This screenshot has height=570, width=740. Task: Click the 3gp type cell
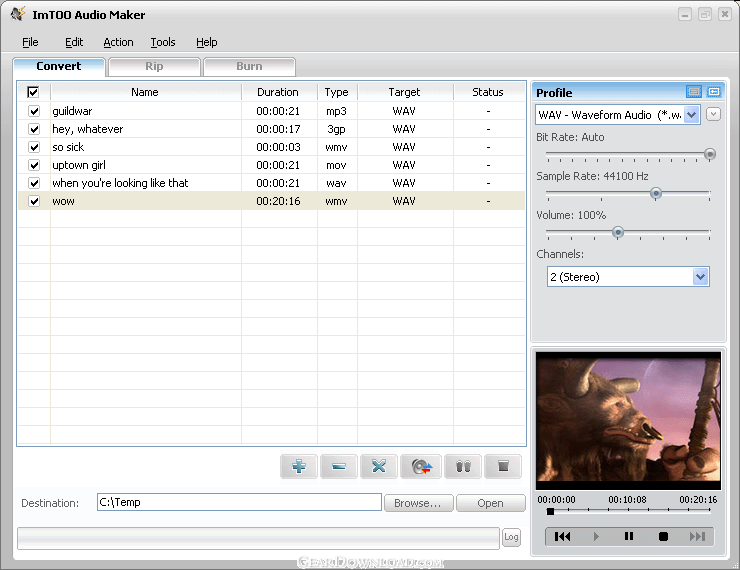pos(336,129)
